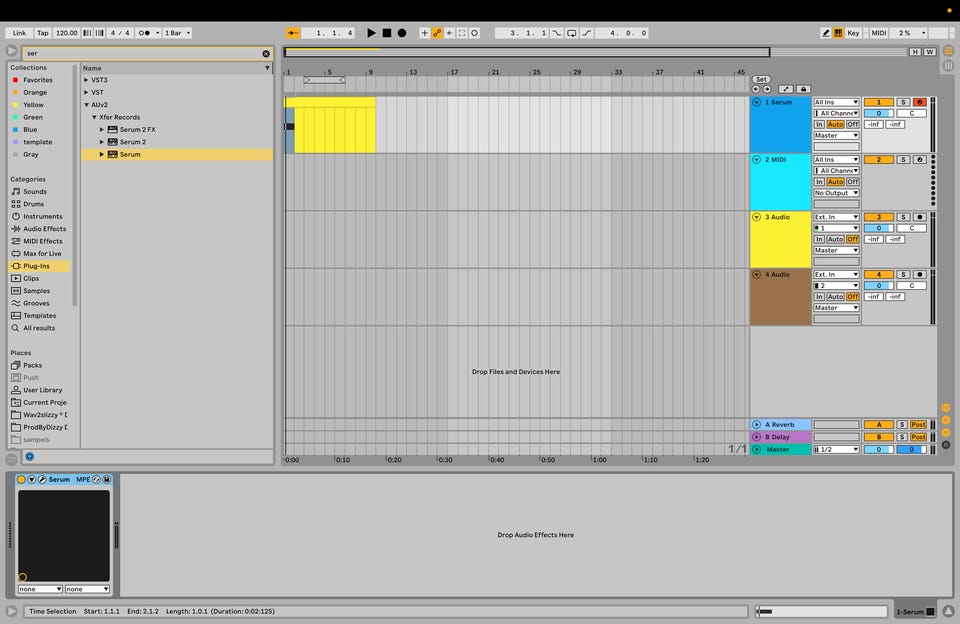
Task: Start playback with the Play button
Action: (371, 33)
